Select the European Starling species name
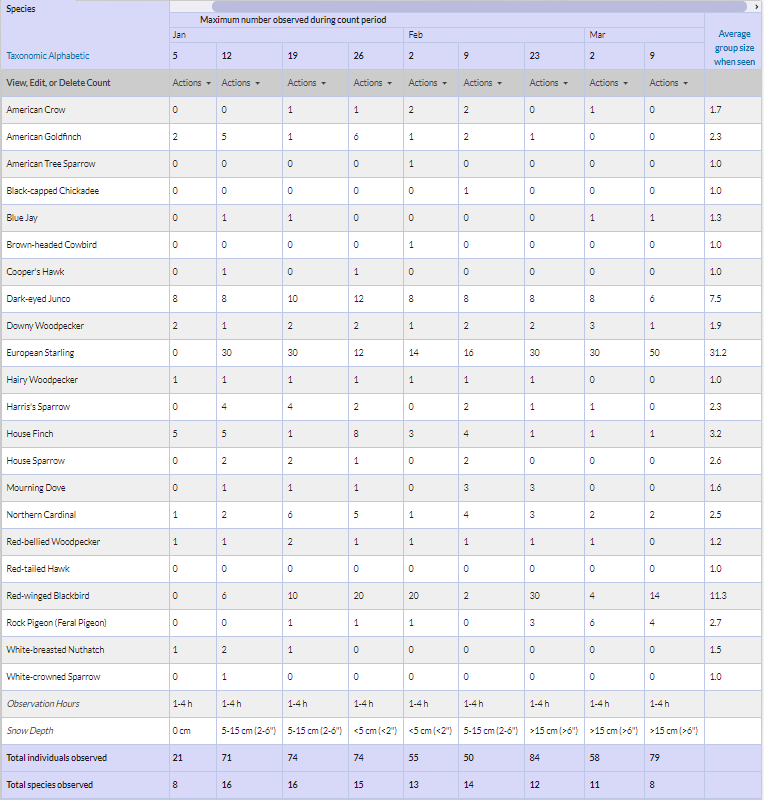 tap(40, 353)
